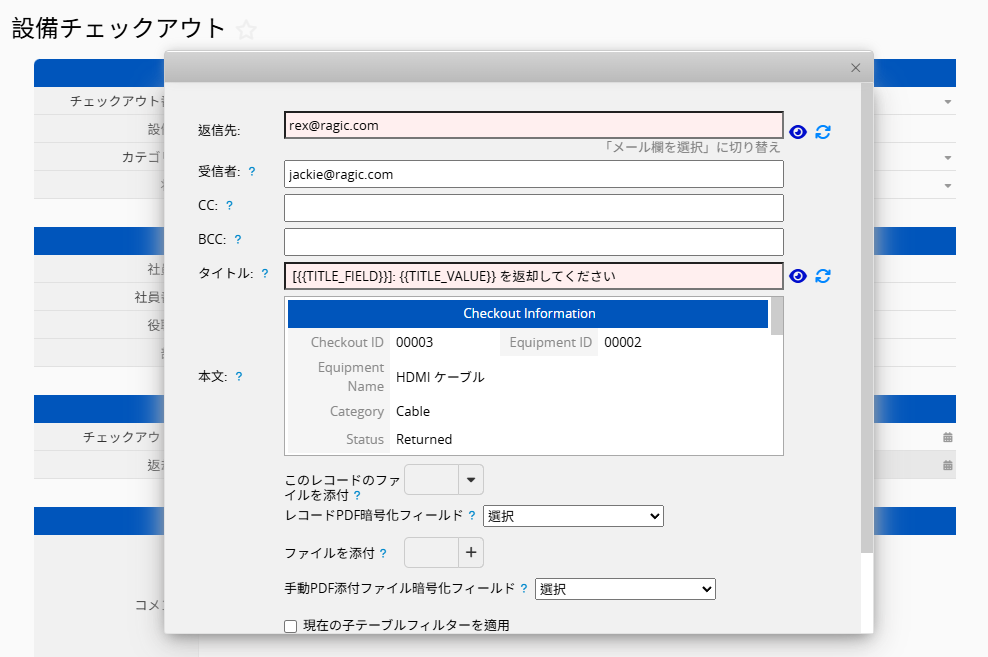This screenshot has width=988, height=657.
Task: Open the calendar icon on the checkout date row
Action: coord(947,437)
